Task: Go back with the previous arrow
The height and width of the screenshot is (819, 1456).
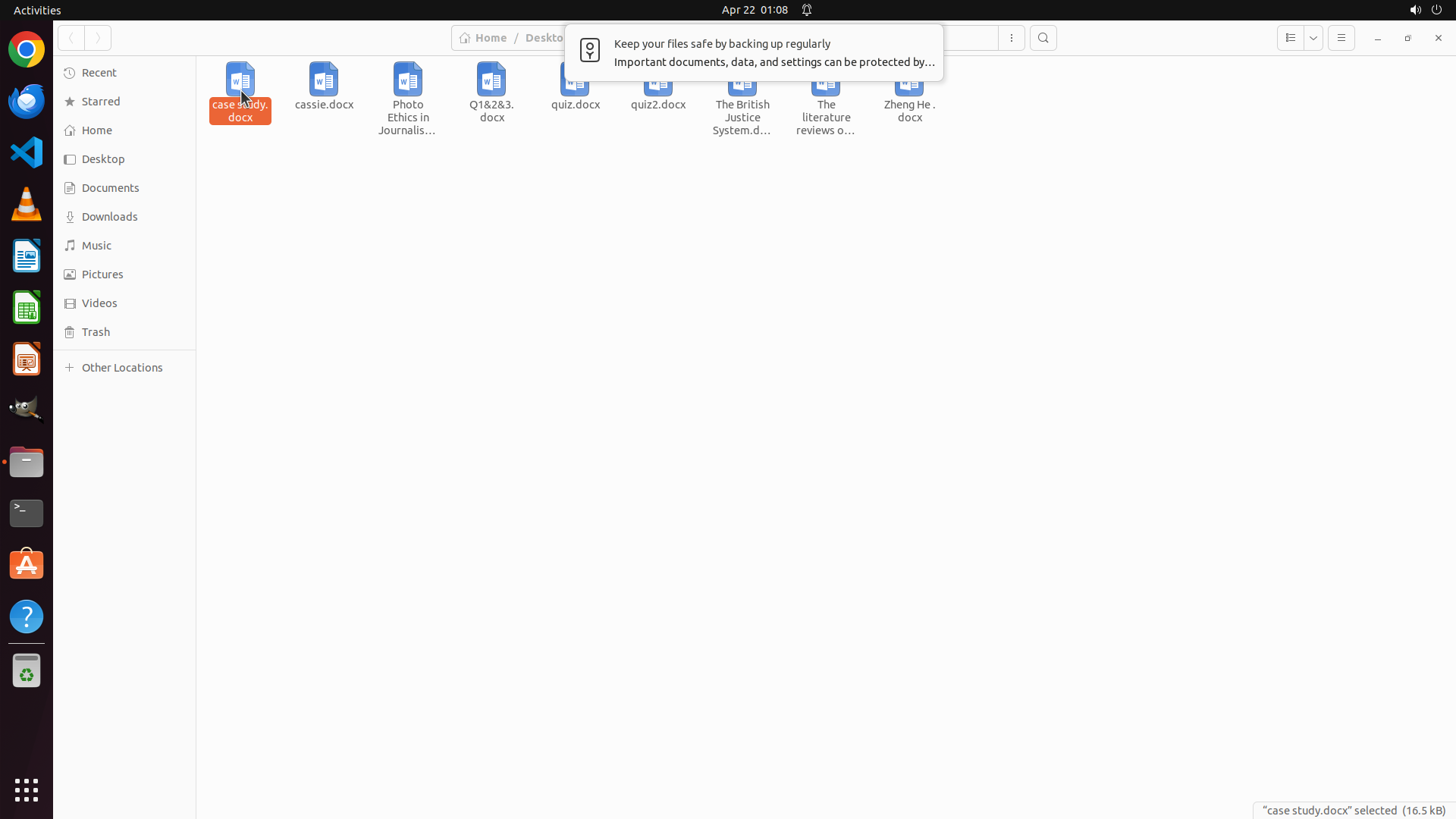Action: point(71,38)
